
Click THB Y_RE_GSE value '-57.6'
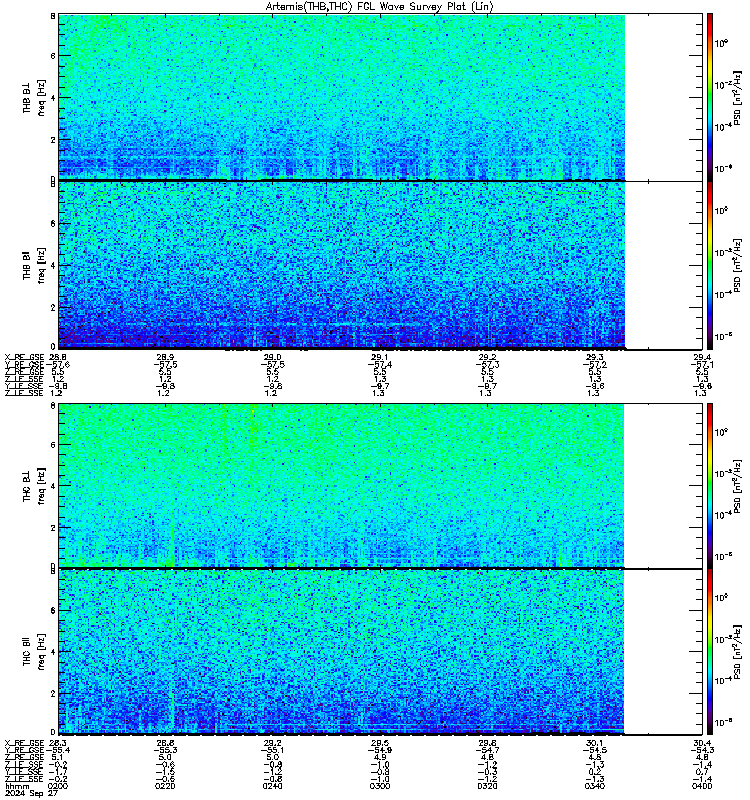click(58, 364)
